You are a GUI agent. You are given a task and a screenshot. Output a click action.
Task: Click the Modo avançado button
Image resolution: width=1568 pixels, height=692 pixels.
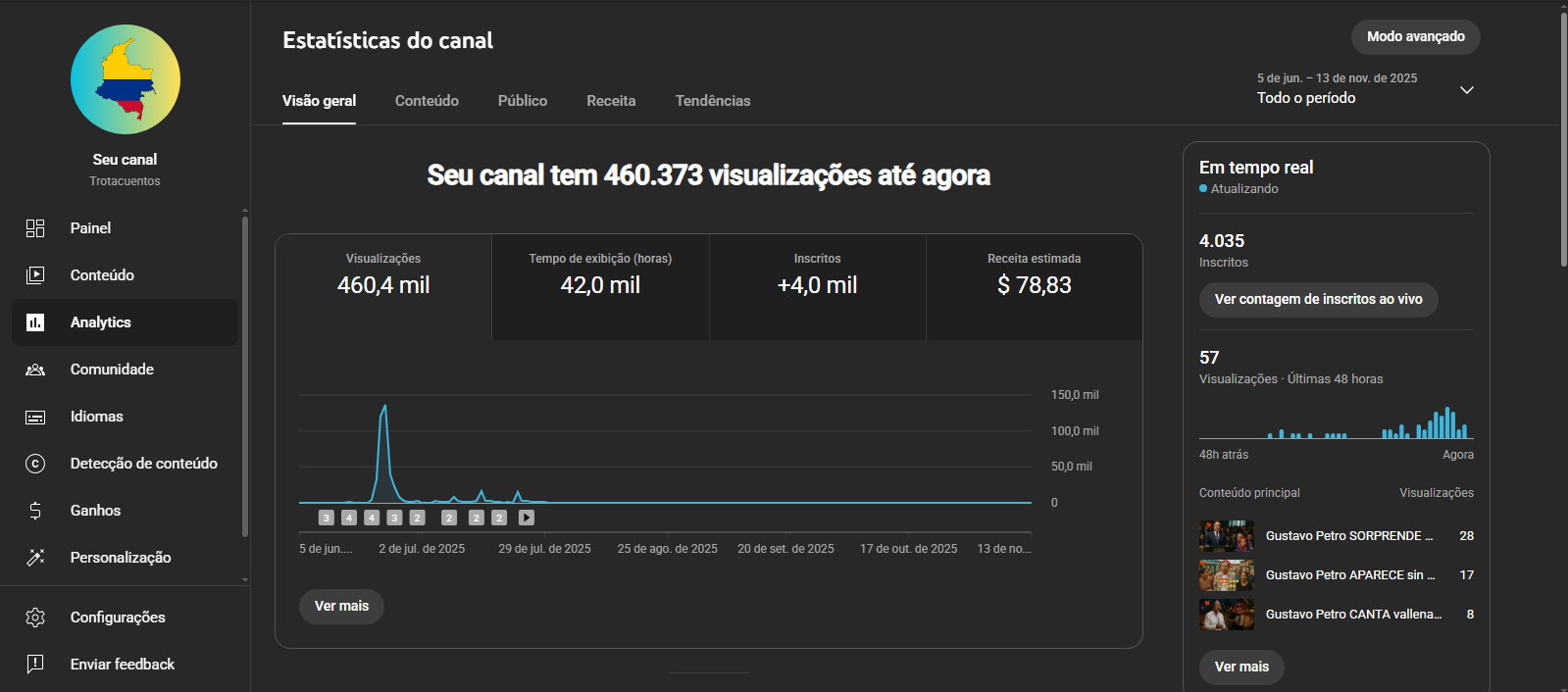coord(1416,37)
